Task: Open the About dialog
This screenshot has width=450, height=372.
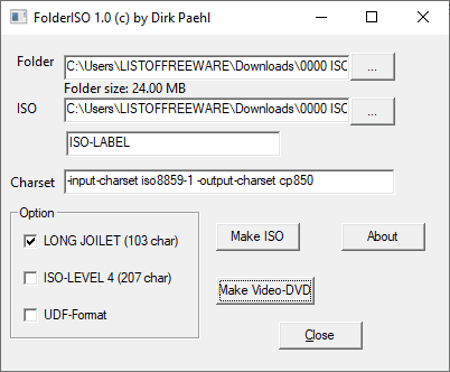Action: tap(383, 237)
